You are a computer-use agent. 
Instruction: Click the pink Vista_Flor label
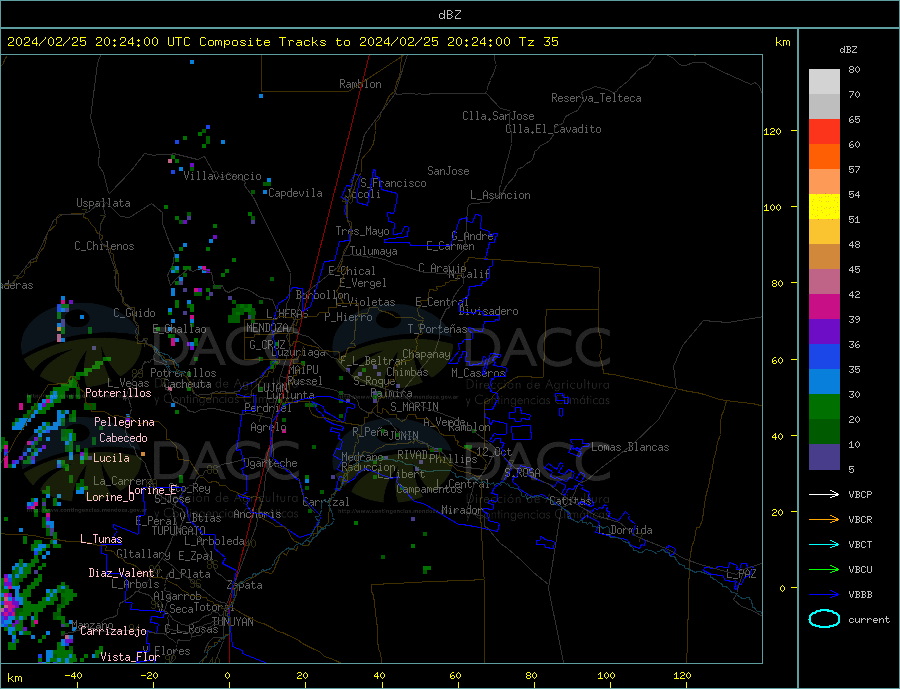pos(130,657)
